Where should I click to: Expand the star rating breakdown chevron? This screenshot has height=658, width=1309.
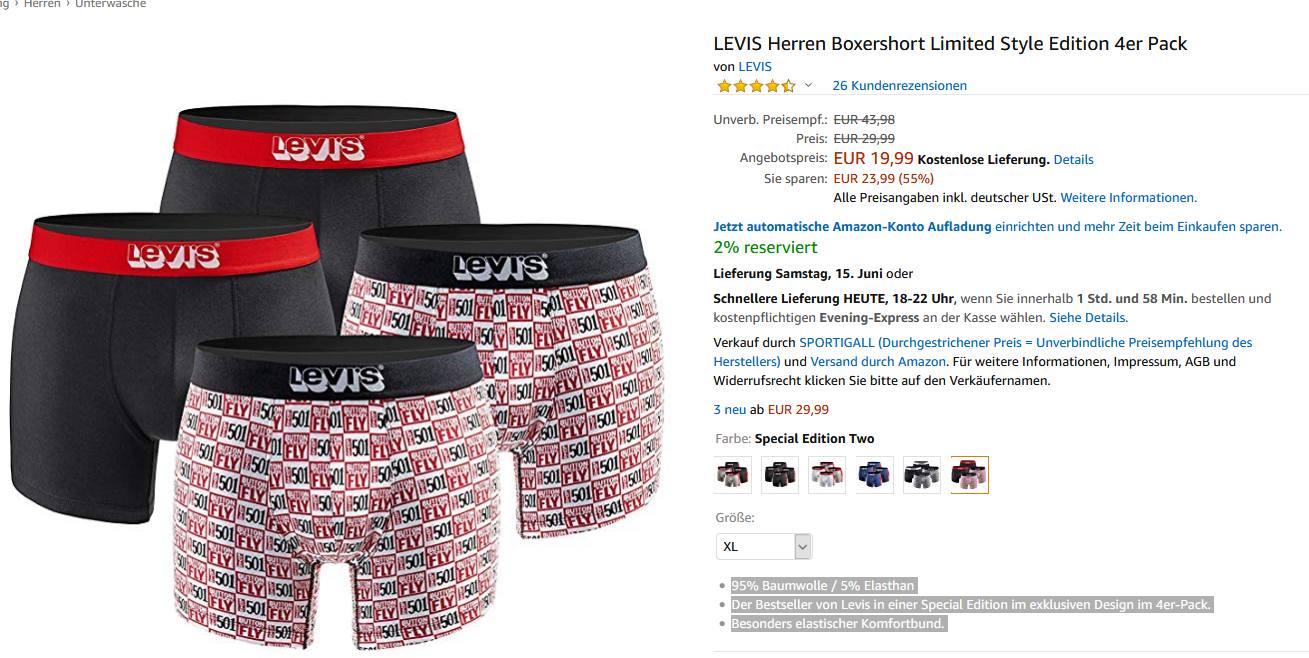click(x=808, y=85)
